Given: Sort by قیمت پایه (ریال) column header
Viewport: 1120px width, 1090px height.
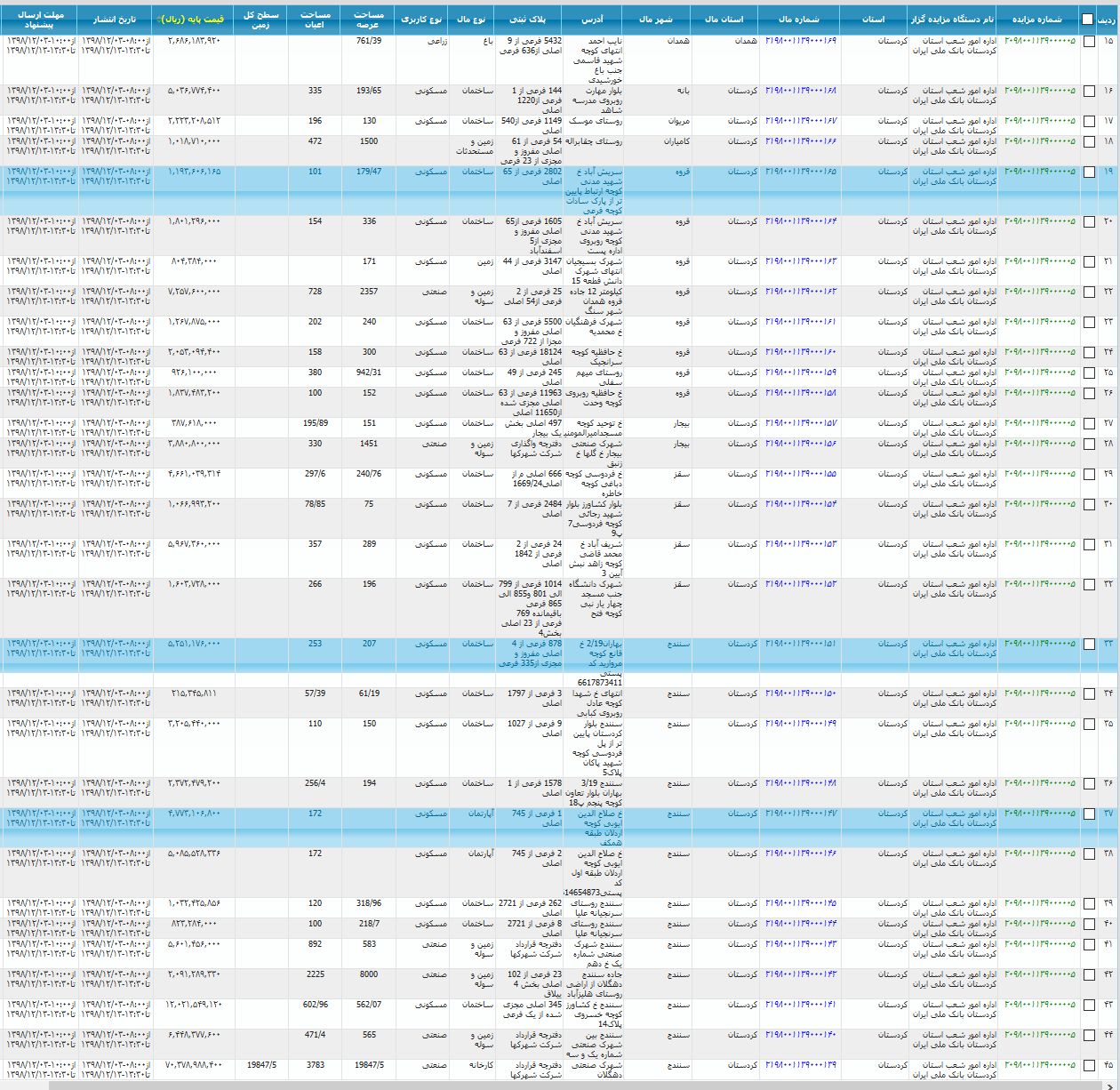Looking at the screenshot, I should pyautogui.click(x=190, y=19).
